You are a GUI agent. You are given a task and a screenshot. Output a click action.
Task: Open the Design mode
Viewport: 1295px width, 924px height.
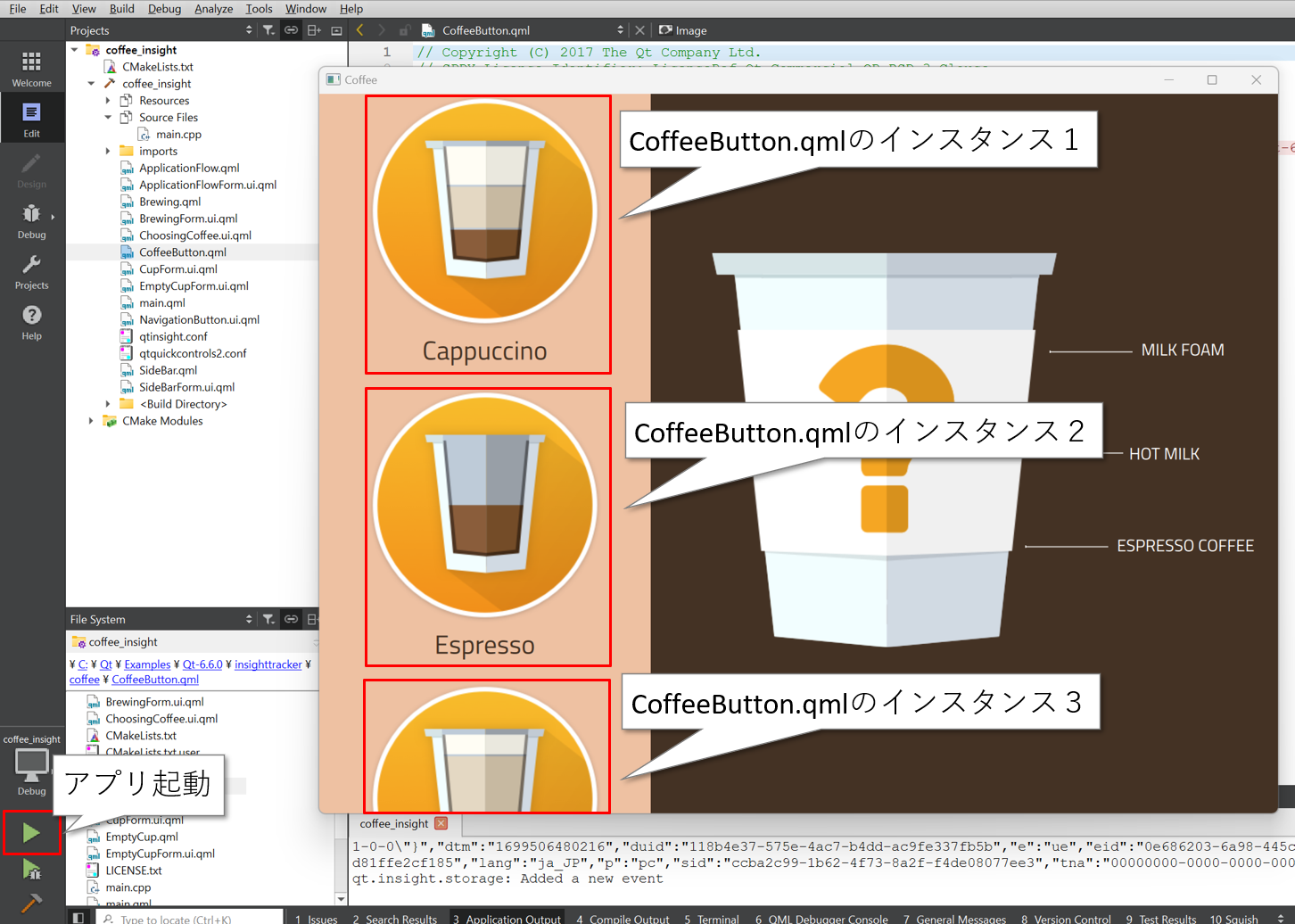pyautogui.click(x=31, y=169)
